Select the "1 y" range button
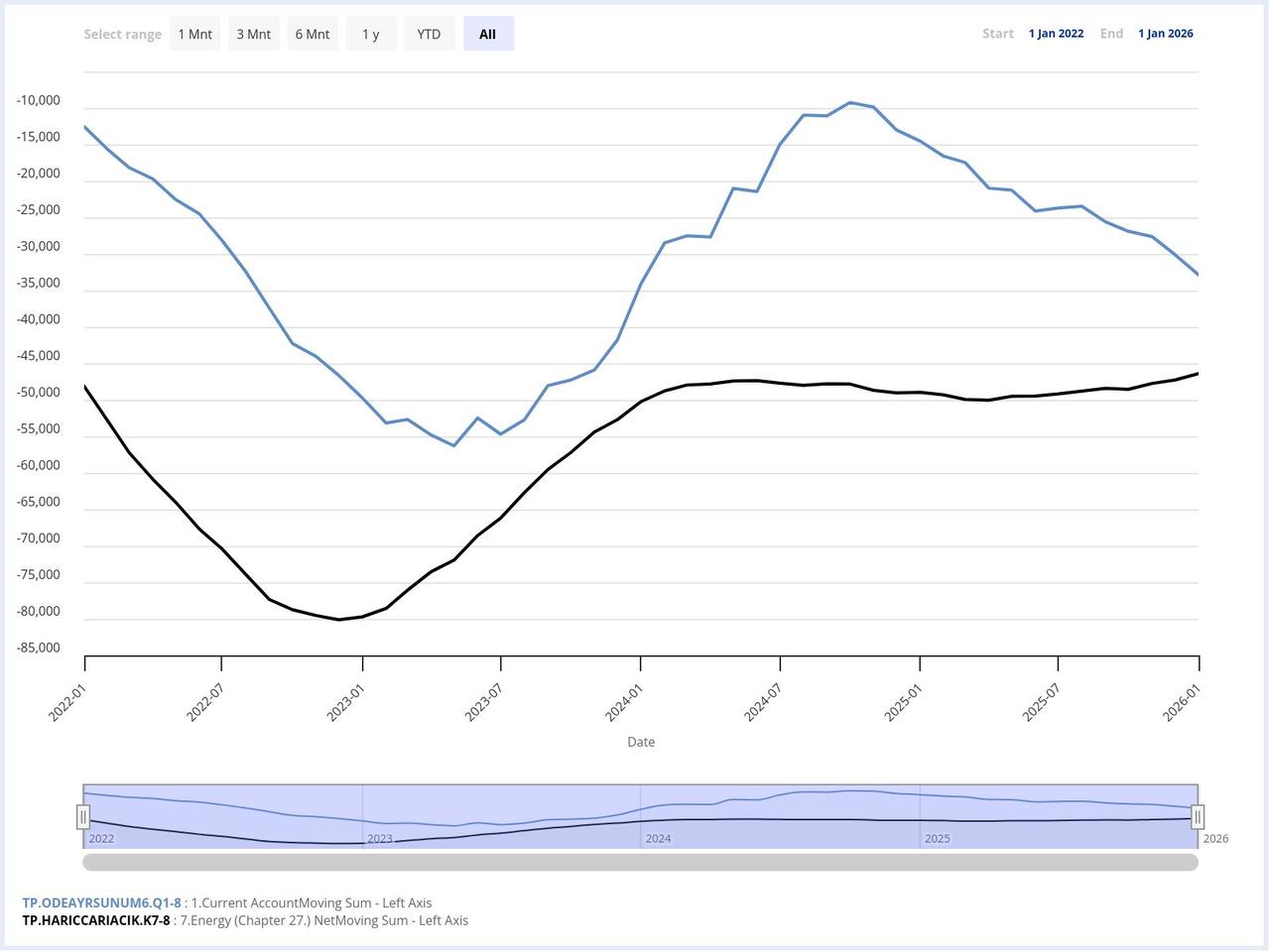Screen dimensions: 1270x952 click(370, 33)
